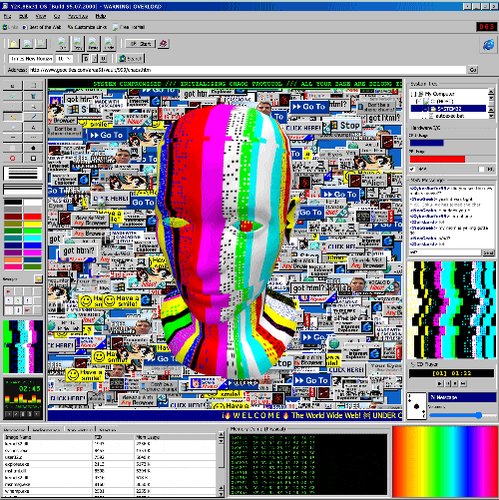Select the highlighted SYSTEM32 folder

[x=448, y=108]
